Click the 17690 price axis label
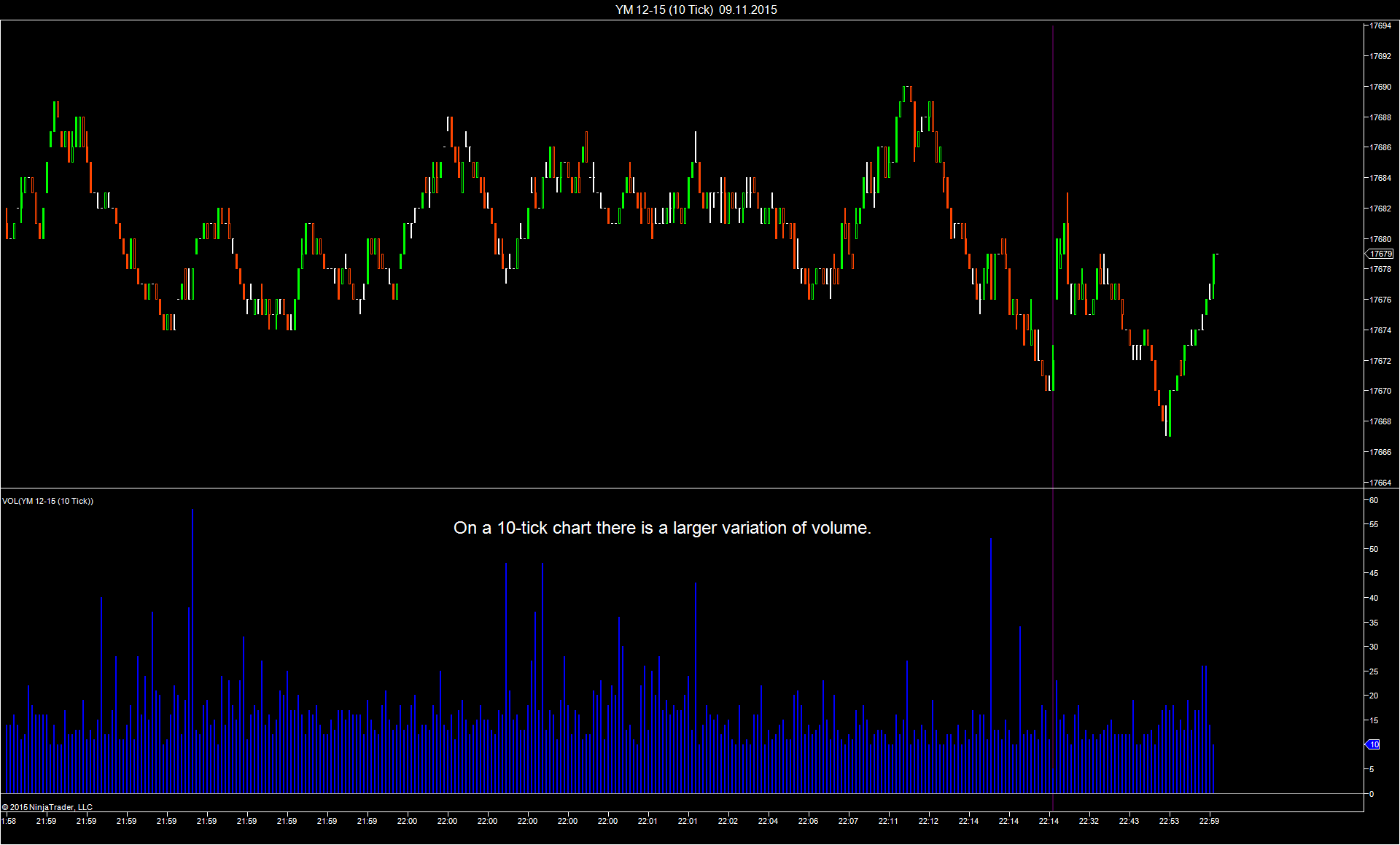 click(1380, 87)
